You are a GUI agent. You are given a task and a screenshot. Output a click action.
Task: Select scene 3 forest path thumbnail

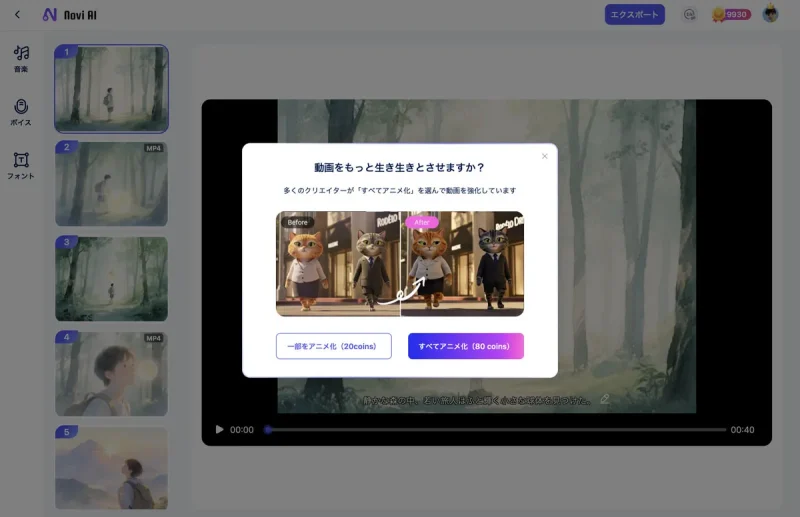tap(111, 278)
